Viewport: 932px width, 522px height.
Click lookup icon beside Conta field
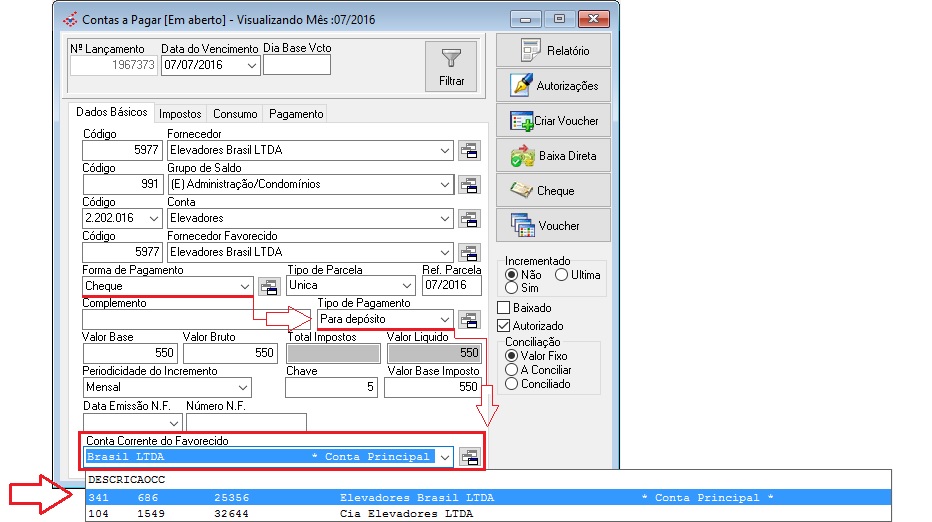point(469,218)
